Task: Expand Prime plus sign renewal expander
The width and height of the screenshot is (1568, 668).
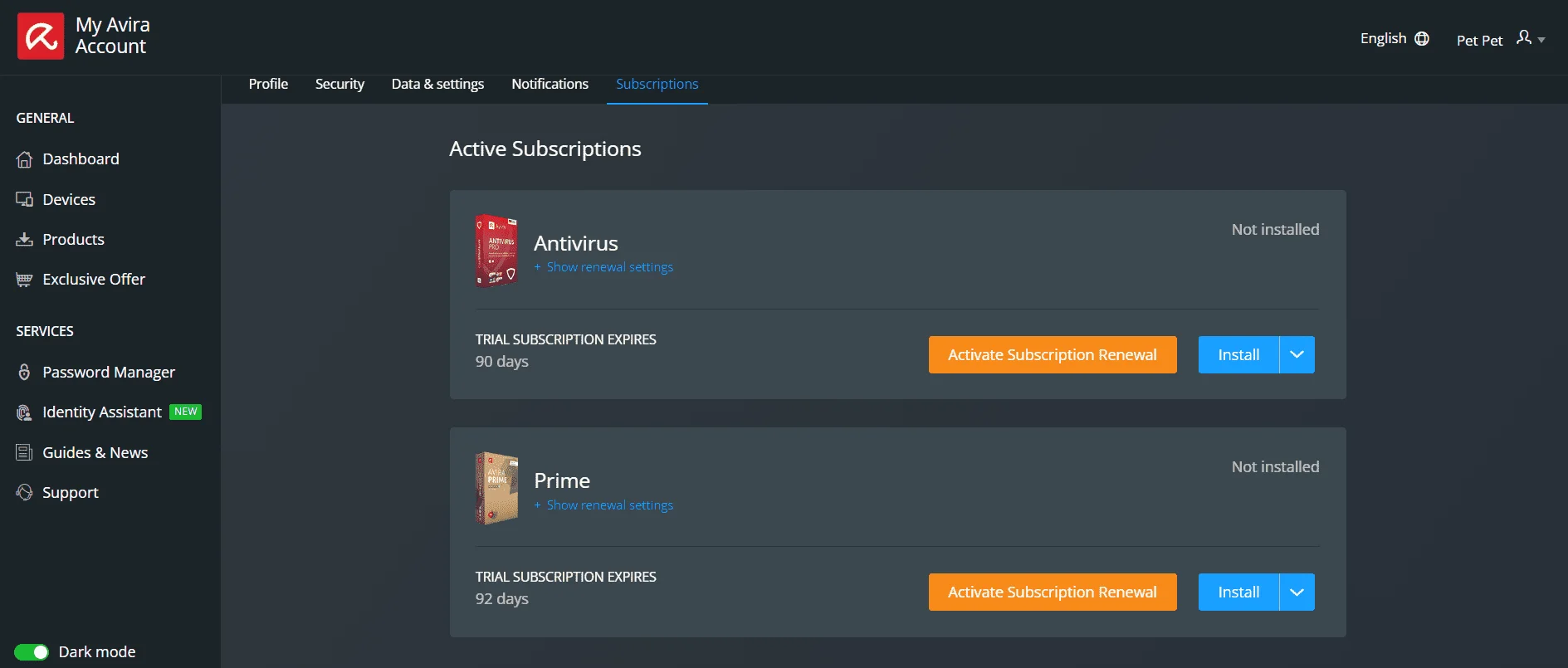Action: 538,505
